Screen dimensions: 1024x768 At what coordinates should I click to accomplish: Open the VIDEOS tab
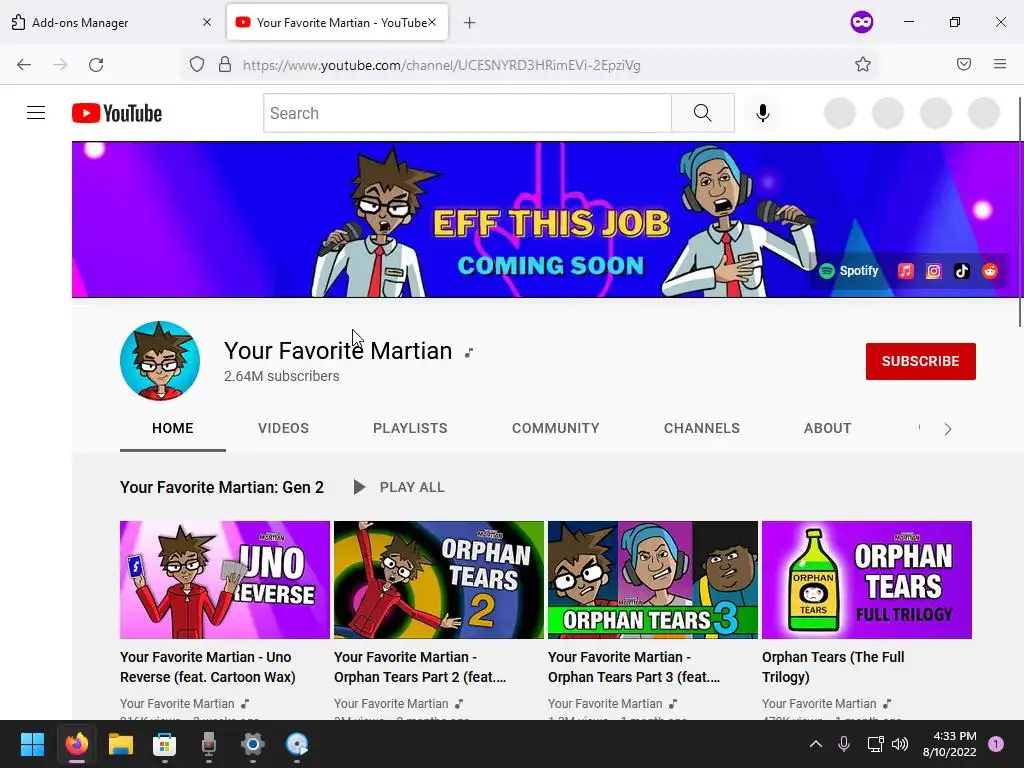(283, 428)
